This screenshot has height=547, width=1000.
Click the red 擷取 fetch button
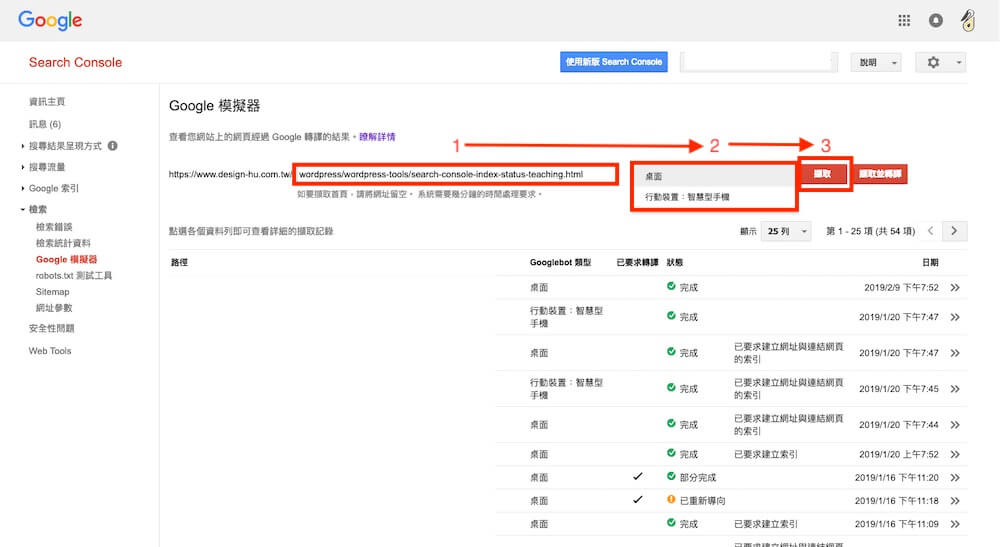[x=823, y=174]
